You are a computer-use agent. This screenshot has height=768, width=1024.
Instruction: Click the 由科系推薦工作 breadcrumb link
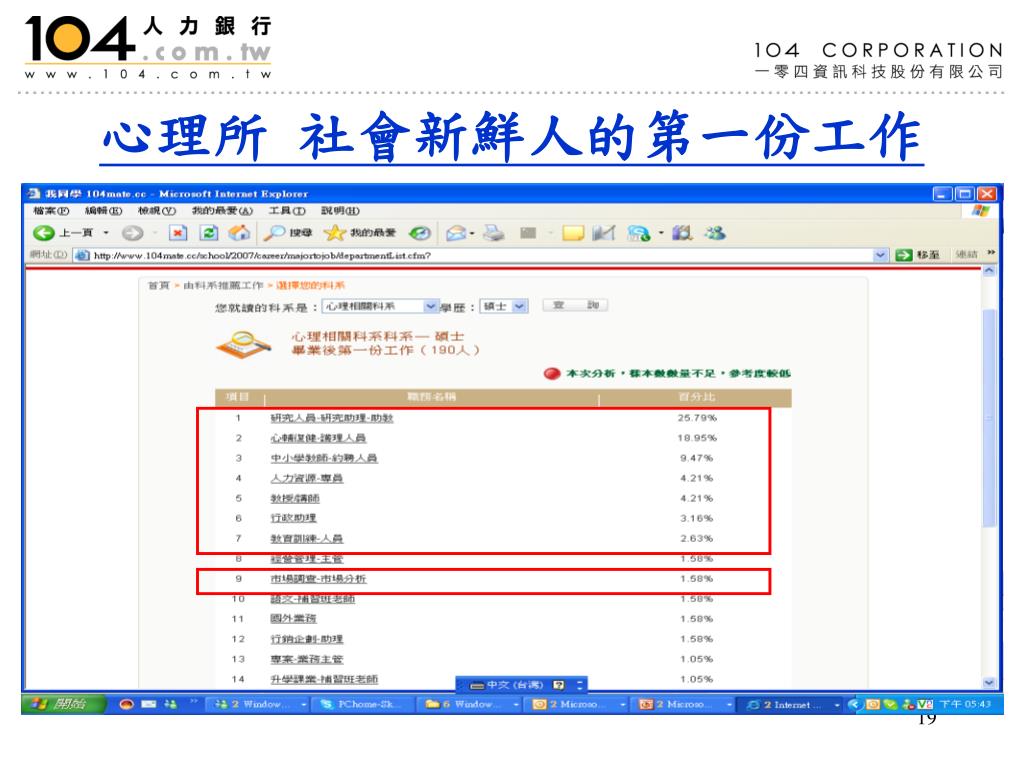222,285
